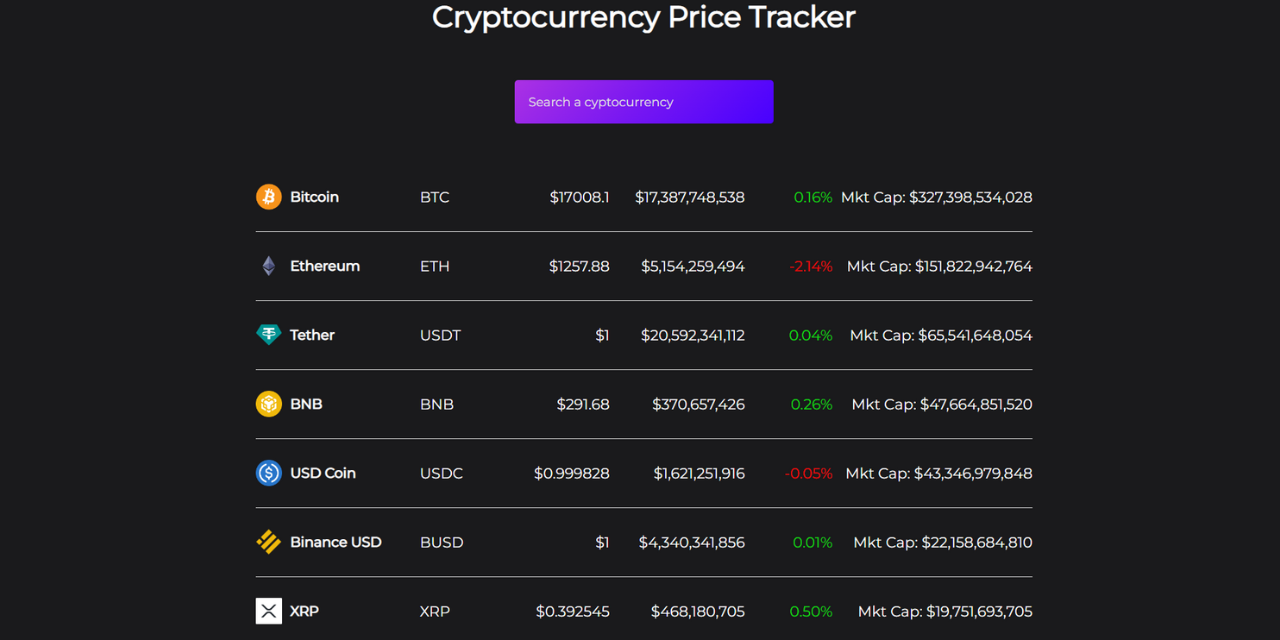The height and width of the screenshot is (640, 1280).
Task: Click Bitcoin's $17008.1 price
Action: tap(579, 197)
